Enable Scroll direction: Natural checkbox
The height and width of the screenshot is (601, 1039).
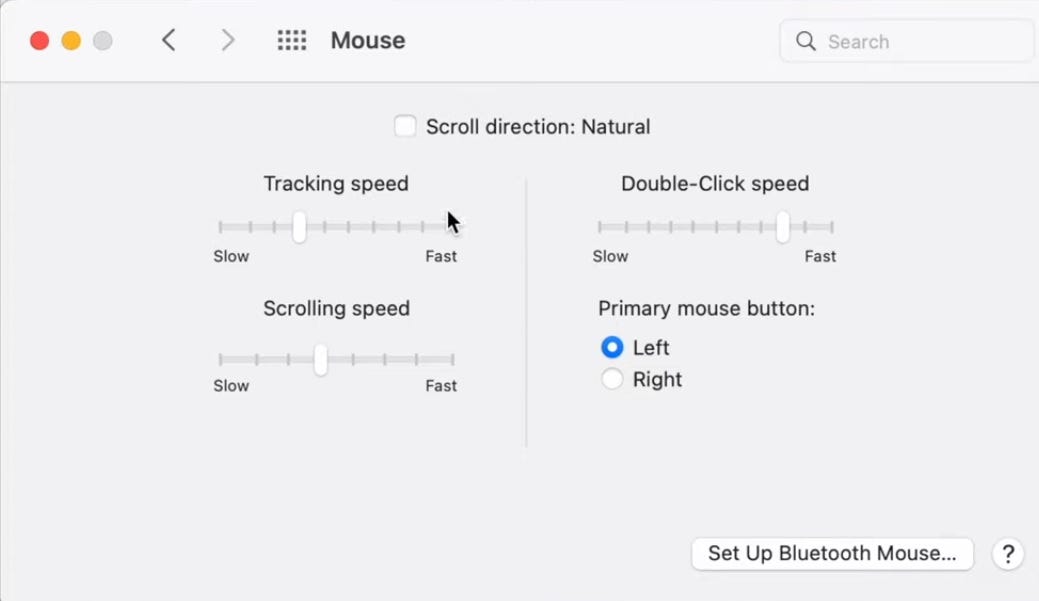405,126
